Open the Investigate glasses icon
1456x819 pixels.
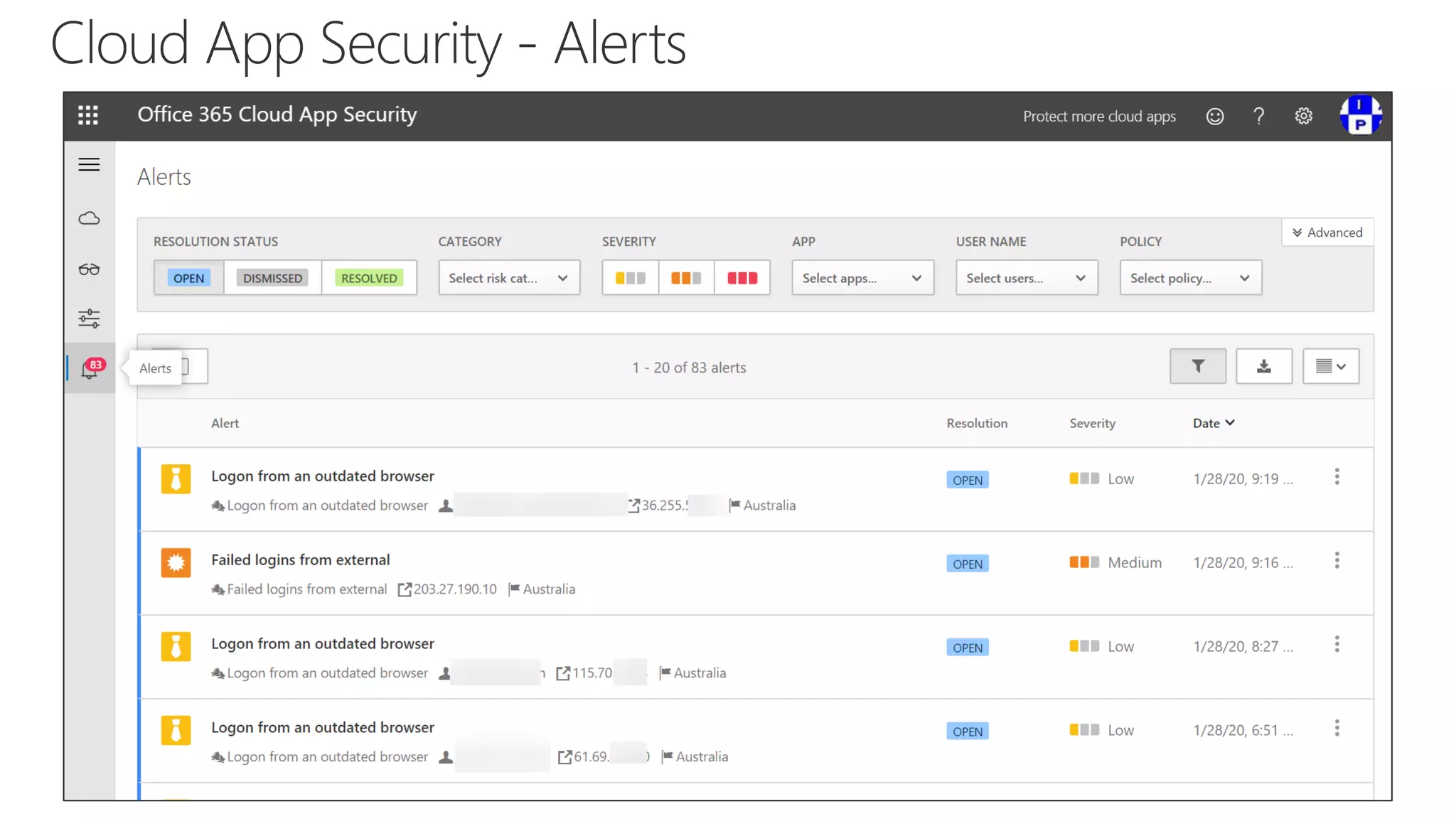coord(89,269)
